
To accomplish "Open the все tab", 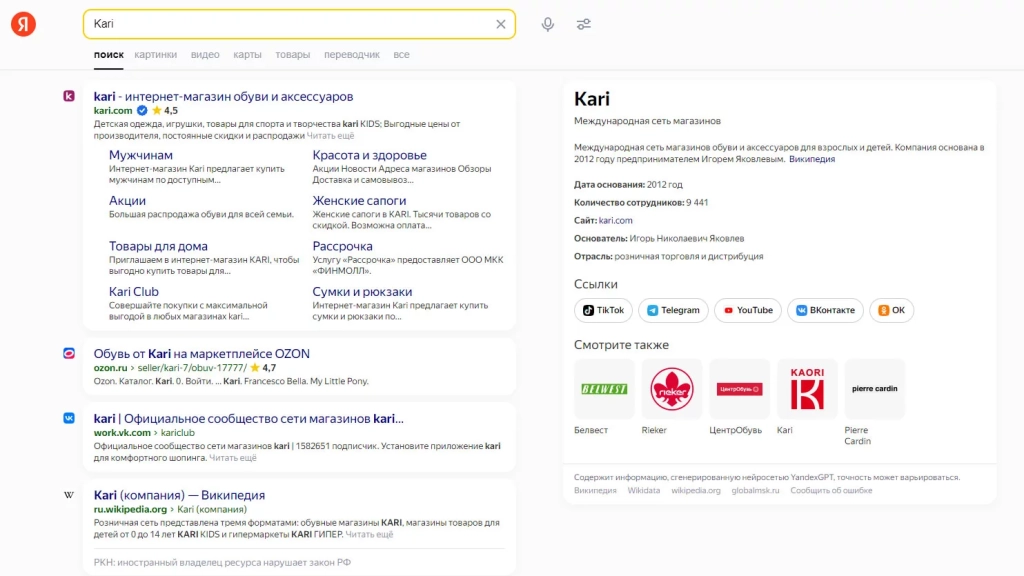I will click(x=402, y=55).
